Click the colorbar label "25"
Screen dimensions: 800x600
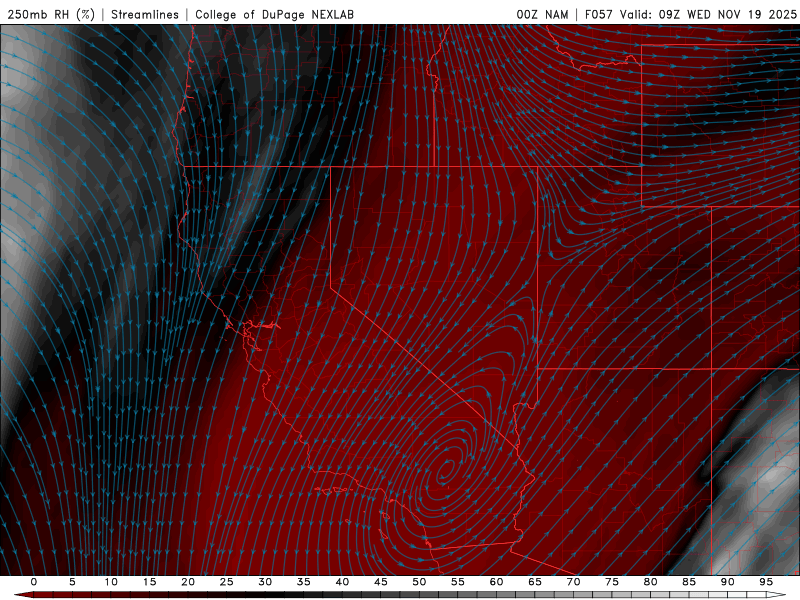[227, 582]
